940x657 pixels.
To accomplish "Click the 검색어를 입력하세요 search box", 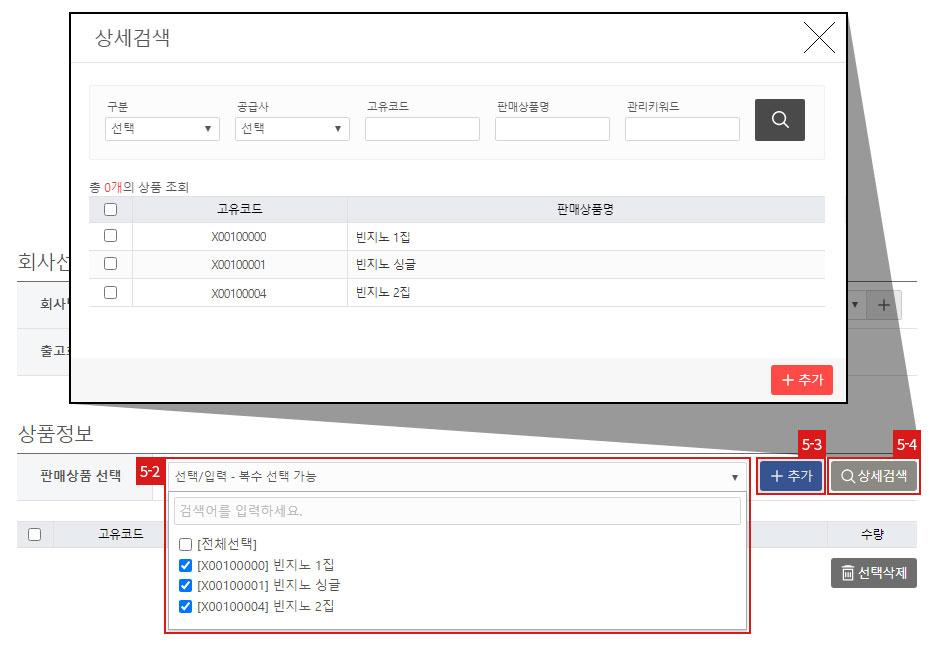I will [x=457, y=511].
